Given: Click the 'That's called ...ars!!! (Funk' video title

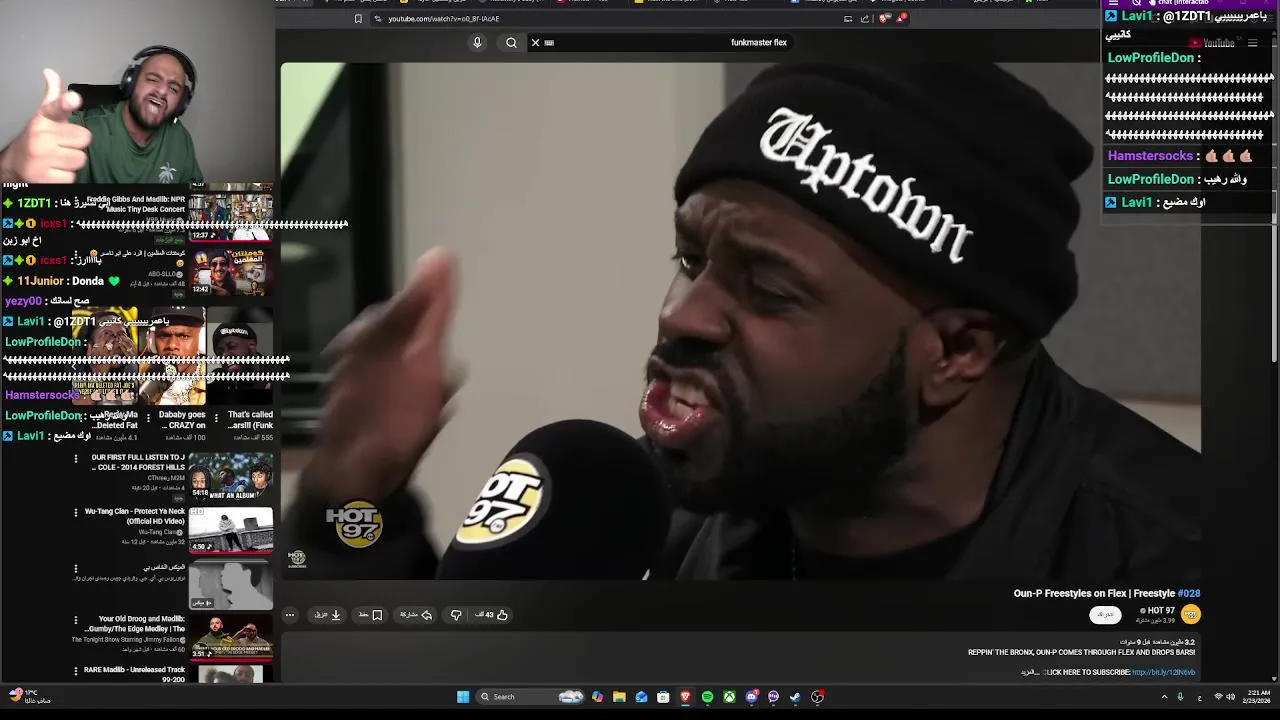Looking at the screenshot, I should tap(250, 420).
